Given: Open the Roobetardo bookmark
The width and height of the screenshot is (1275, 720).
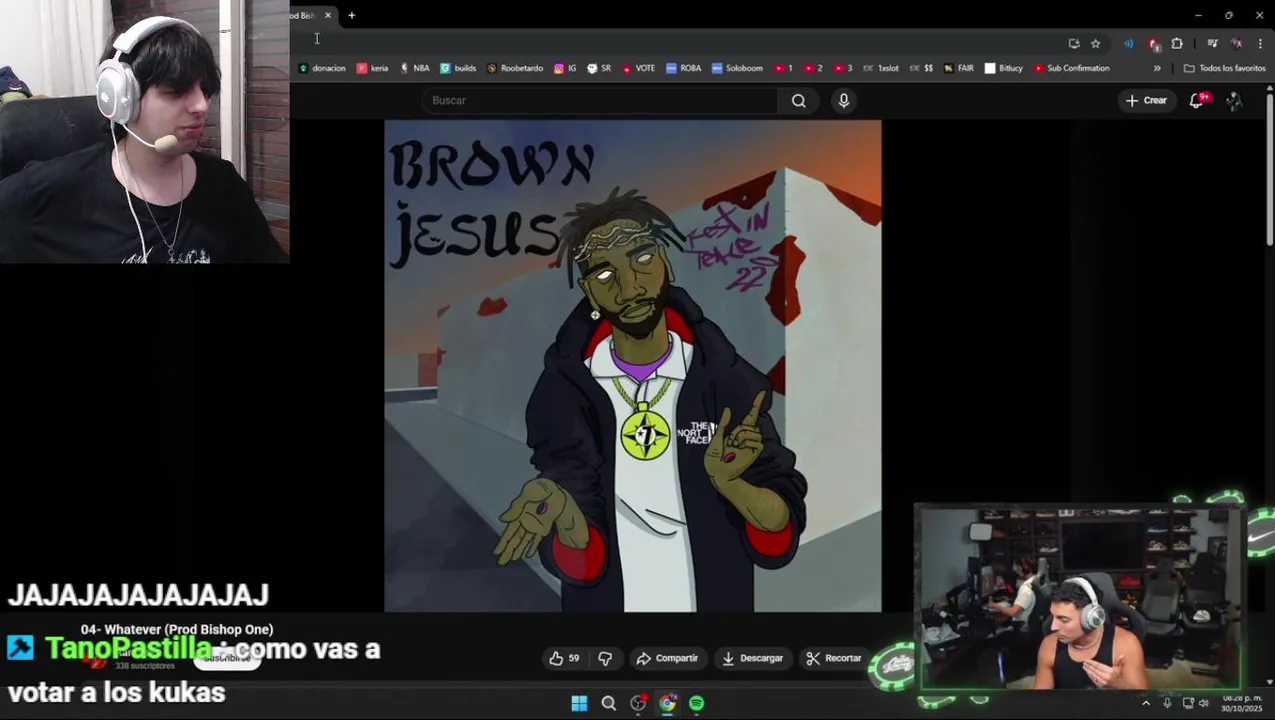Looking at the screenshot, I should 515,68.
